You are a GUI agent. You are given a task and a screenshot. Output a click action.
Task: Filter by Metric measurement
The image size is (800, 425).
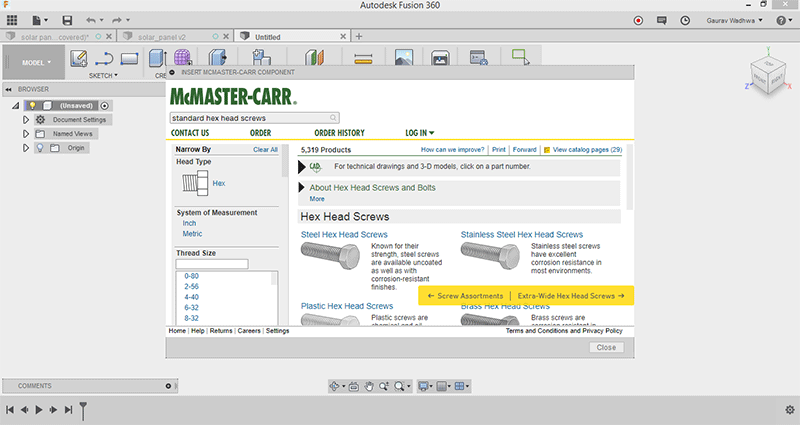192,234
